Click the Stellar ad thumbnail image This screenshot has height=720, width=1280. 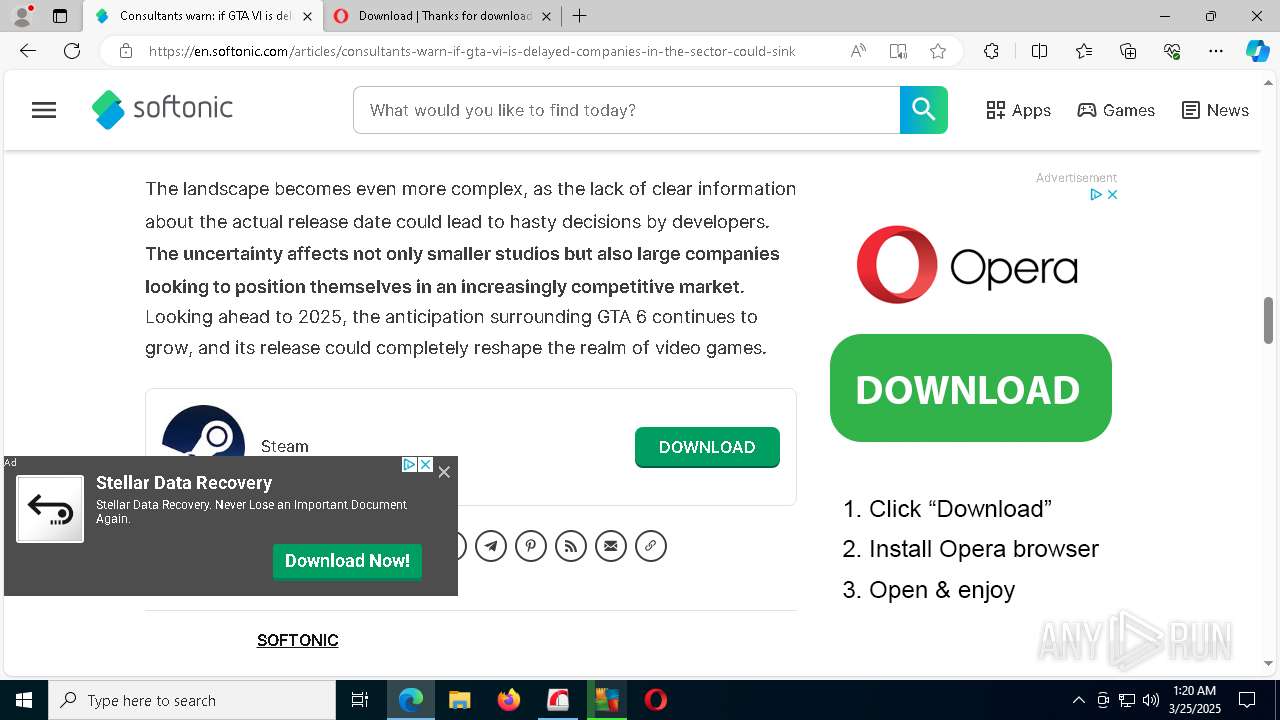[50, 509]
